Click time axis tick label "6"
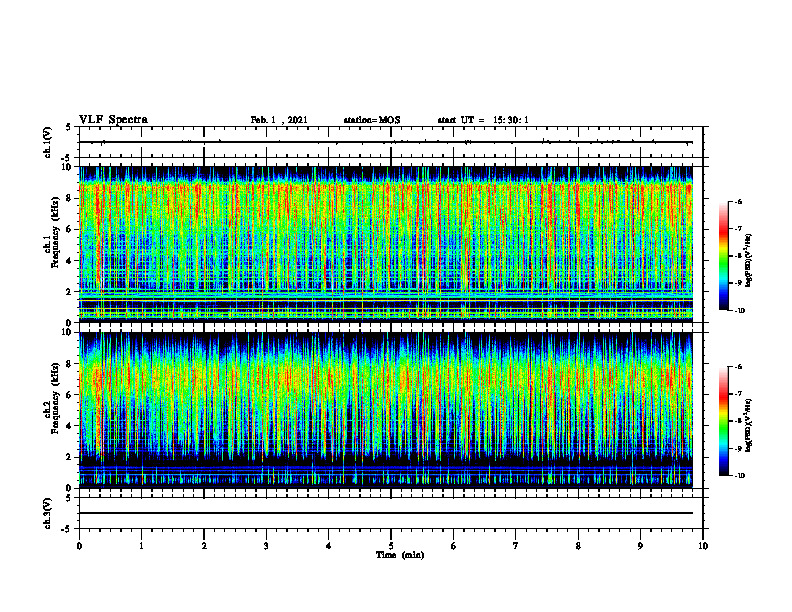Image resolution: width=792 pixels, height=612 pixels. [454, 546]
